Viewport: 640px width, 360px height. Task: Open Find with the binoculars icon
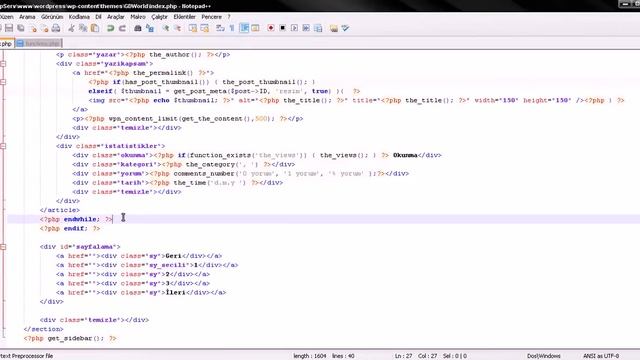tap(138, 28)
